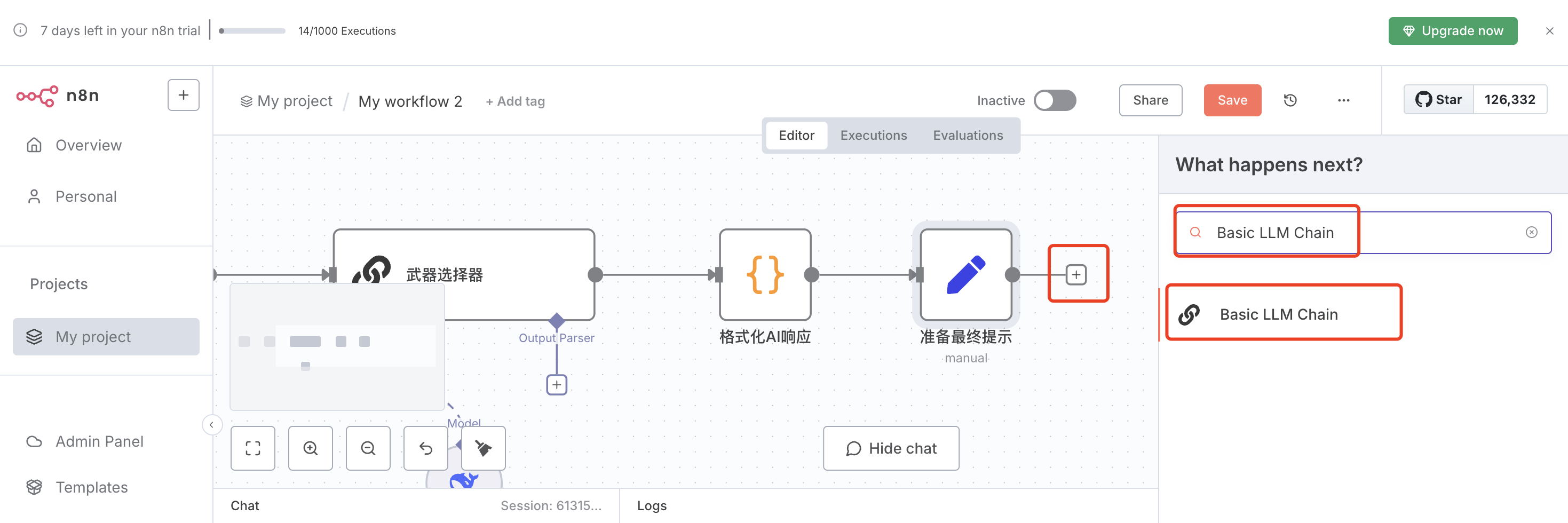Toggle workflow Inactive switch
The image size is (1568, 523).
pyautogui.click(x=1054, y=100)
